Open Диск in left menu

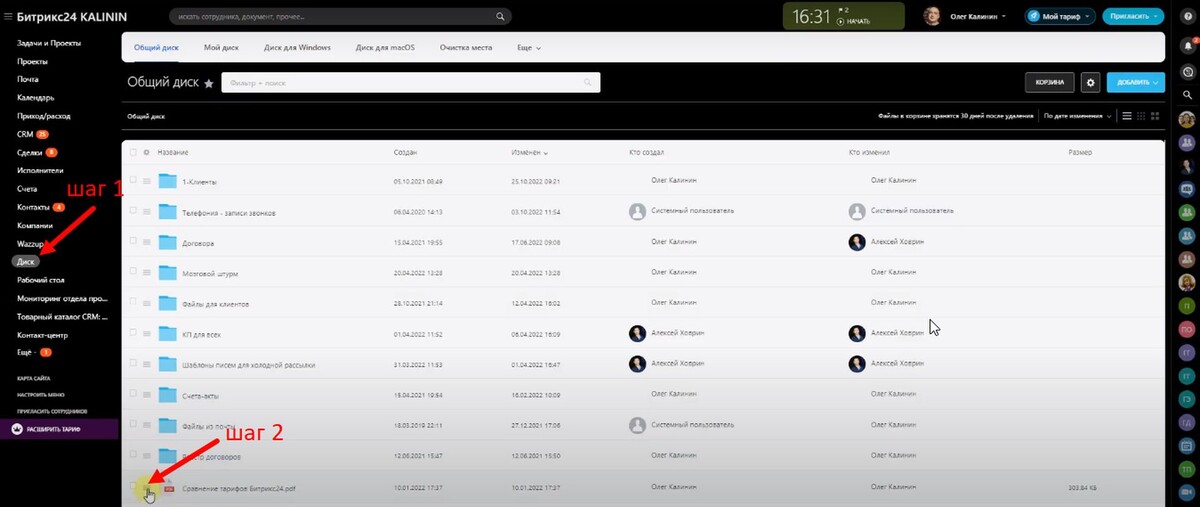click(26, 262)
